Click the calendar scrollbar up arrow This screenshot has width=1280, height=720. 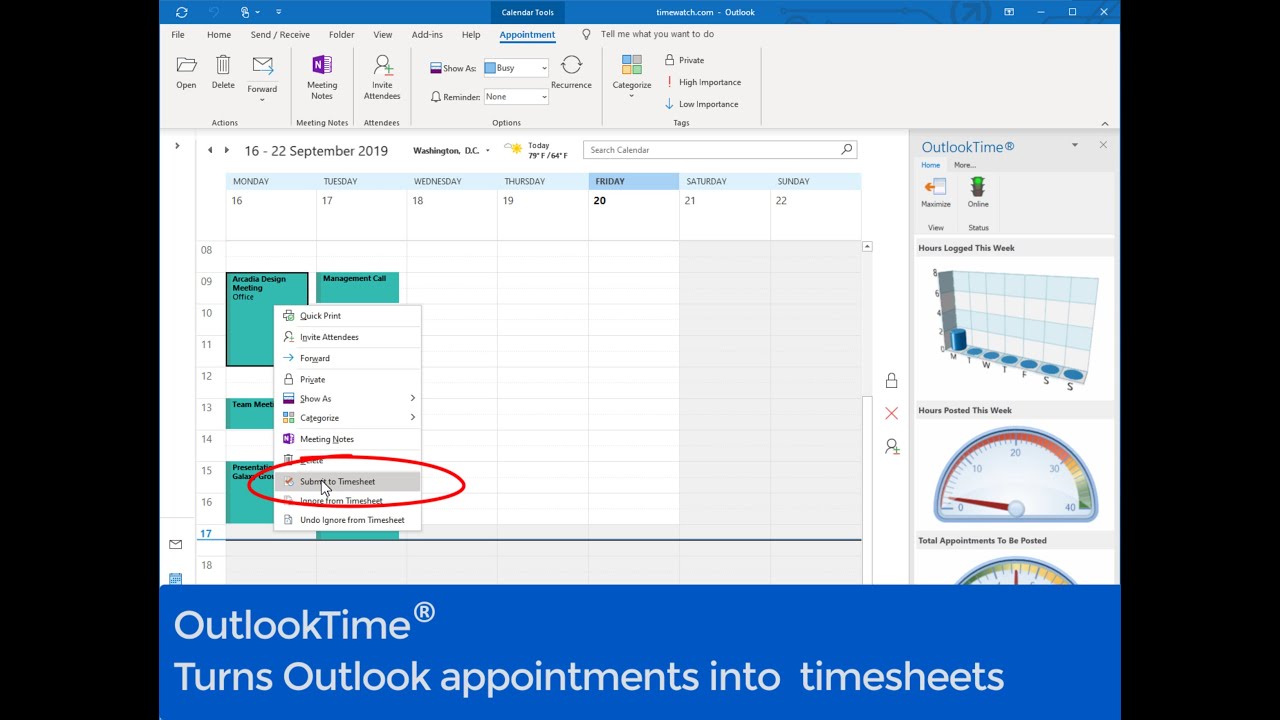tap(867, 247)
